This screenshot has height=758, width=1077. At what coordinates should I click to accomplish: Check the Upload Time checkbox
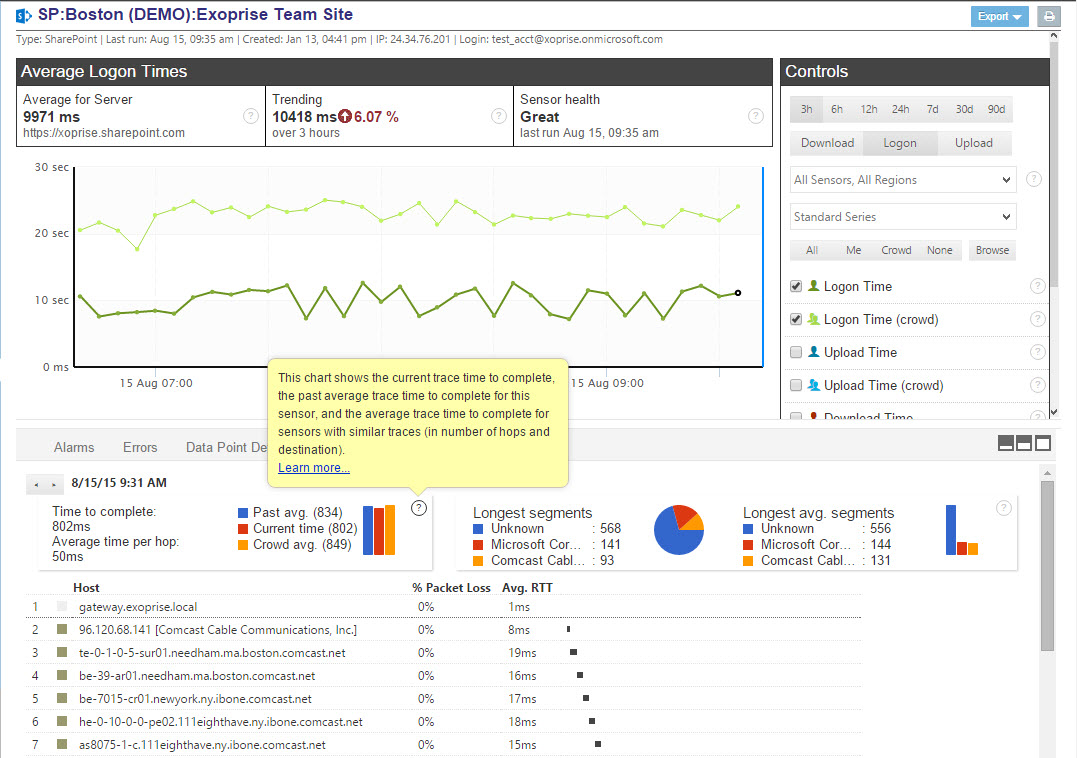[x=796, y=352]
